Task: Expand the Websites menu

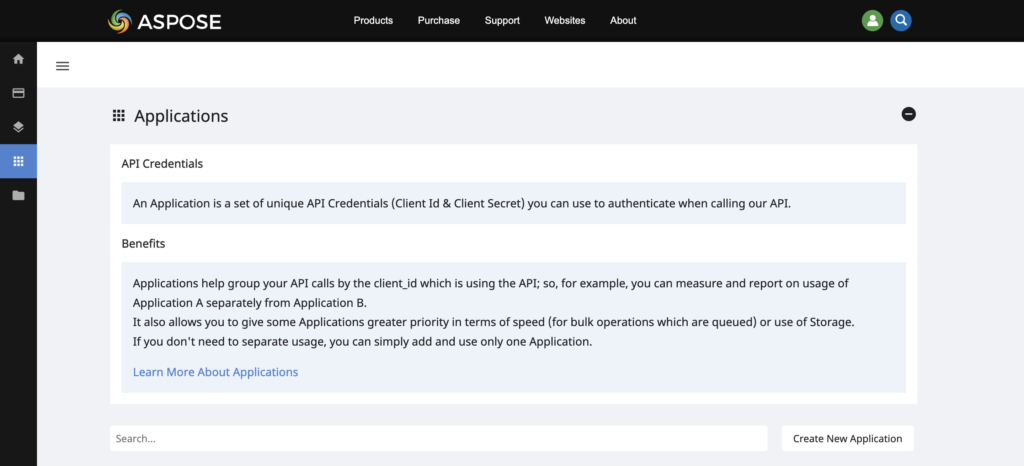Action: [565, 20]
